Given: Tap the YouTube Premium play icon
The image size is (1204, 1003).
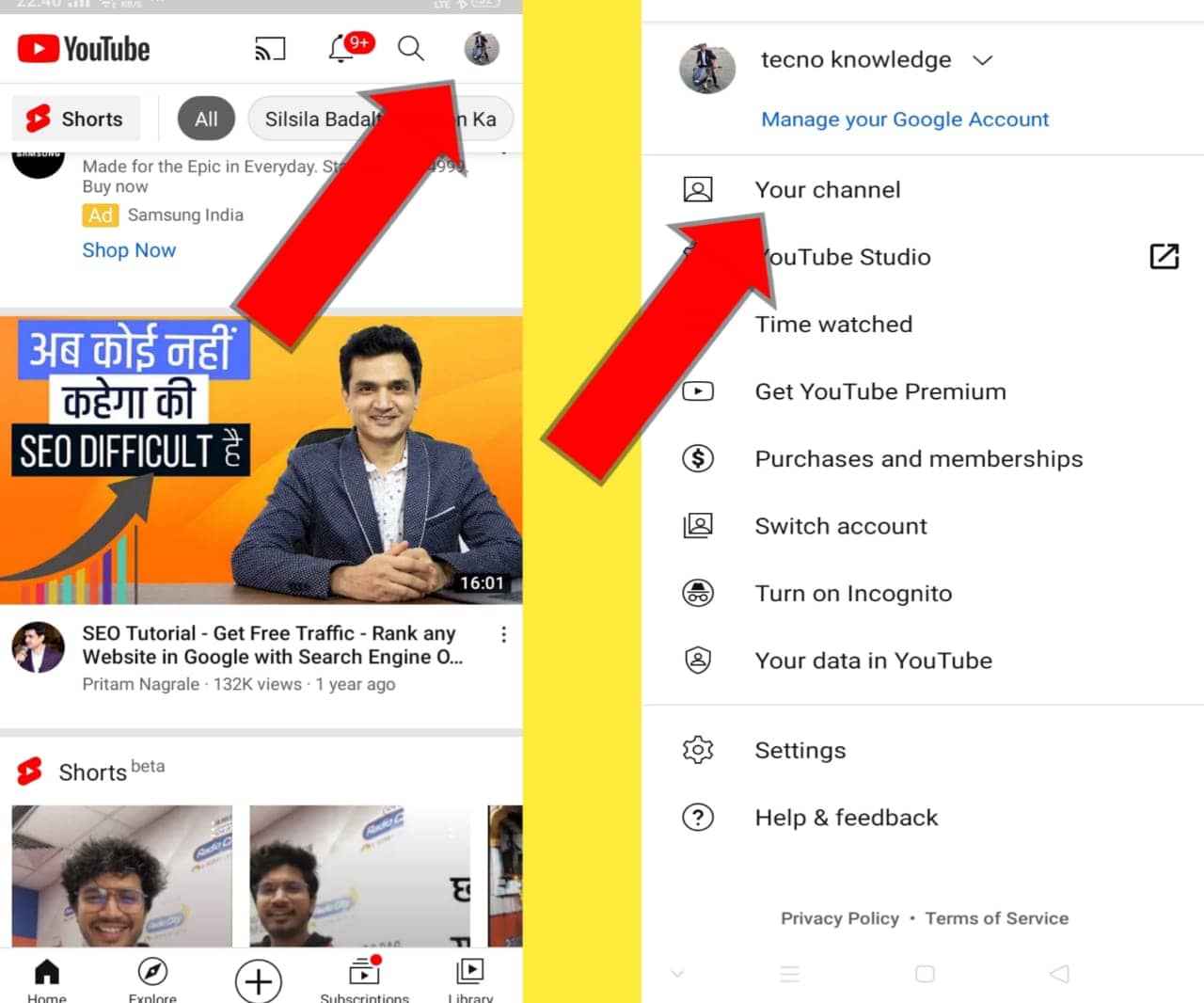Looking at the screenshot, I should [x=698, y=390].
